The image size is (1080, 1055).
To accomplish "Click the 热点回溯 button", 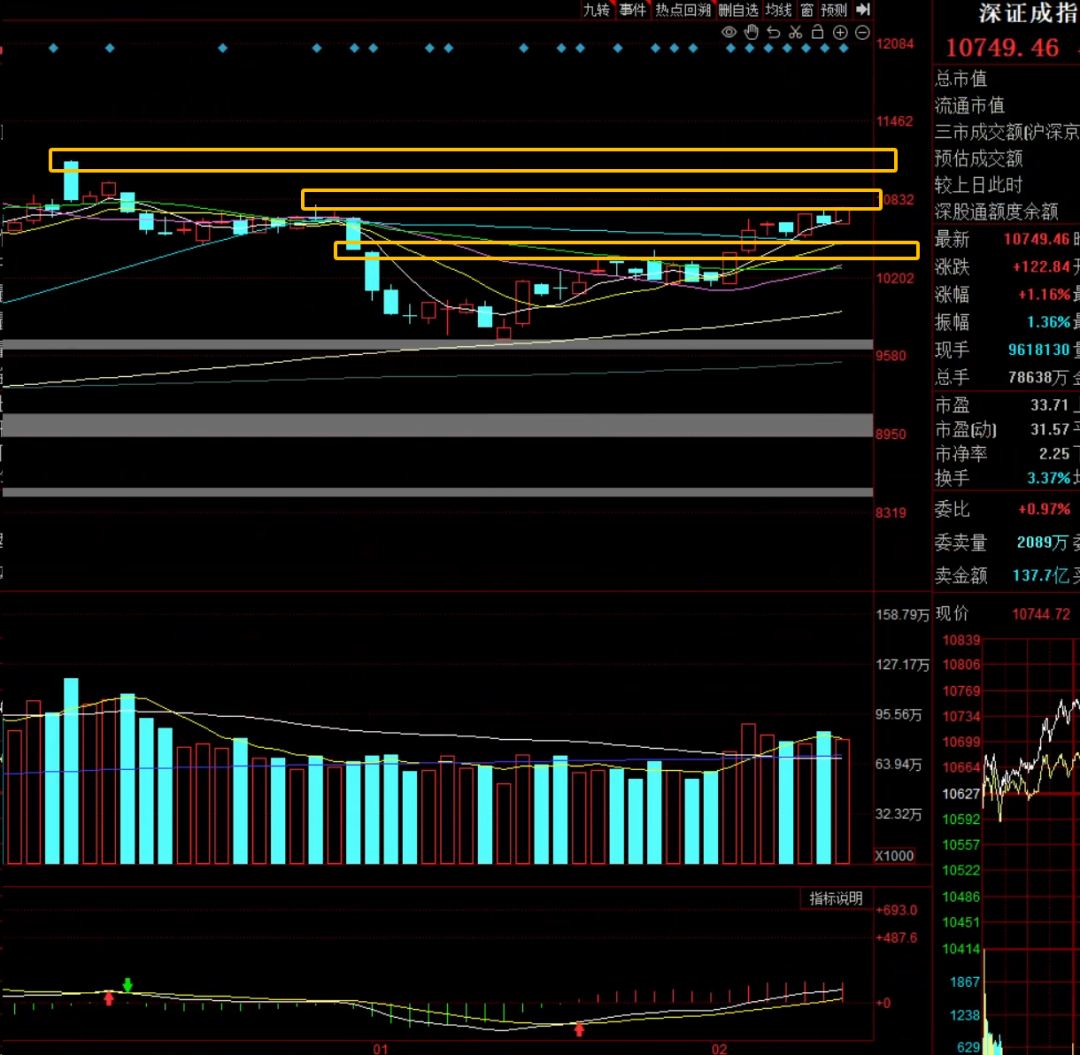I will click(683, 10).
